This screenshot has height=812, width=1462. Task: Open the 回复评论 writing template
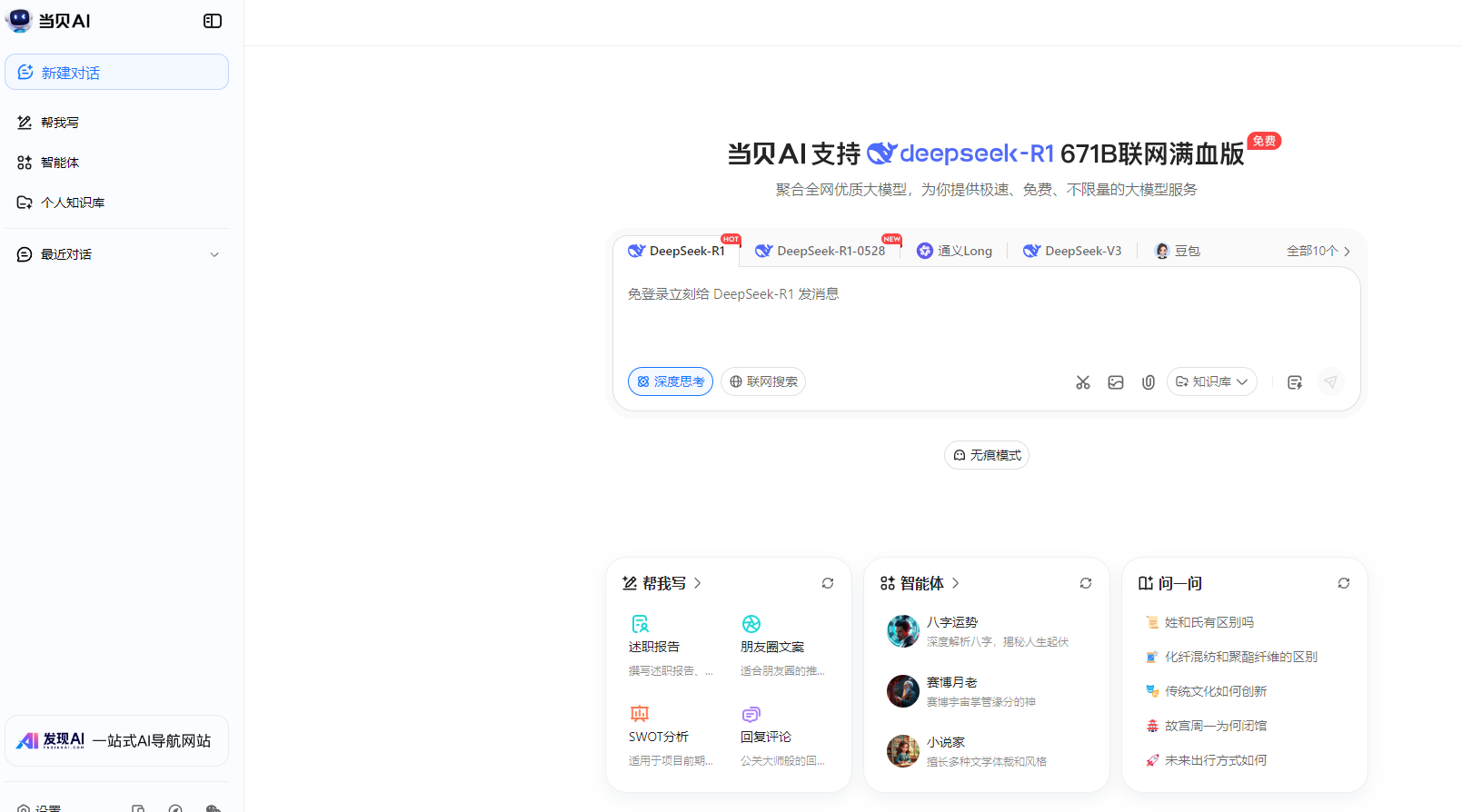[x=783, y=736]
